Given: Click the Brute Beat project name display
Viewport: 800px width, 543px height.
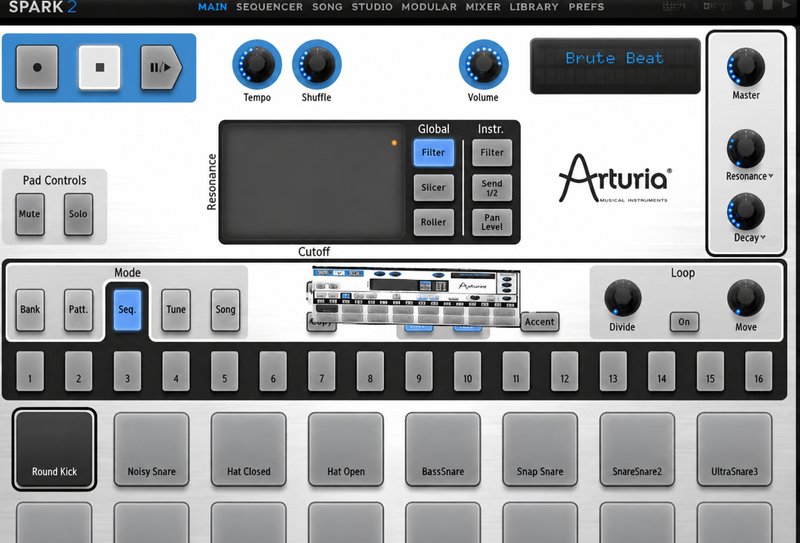Looking at the screenshot, I should [x=615, y=65].
